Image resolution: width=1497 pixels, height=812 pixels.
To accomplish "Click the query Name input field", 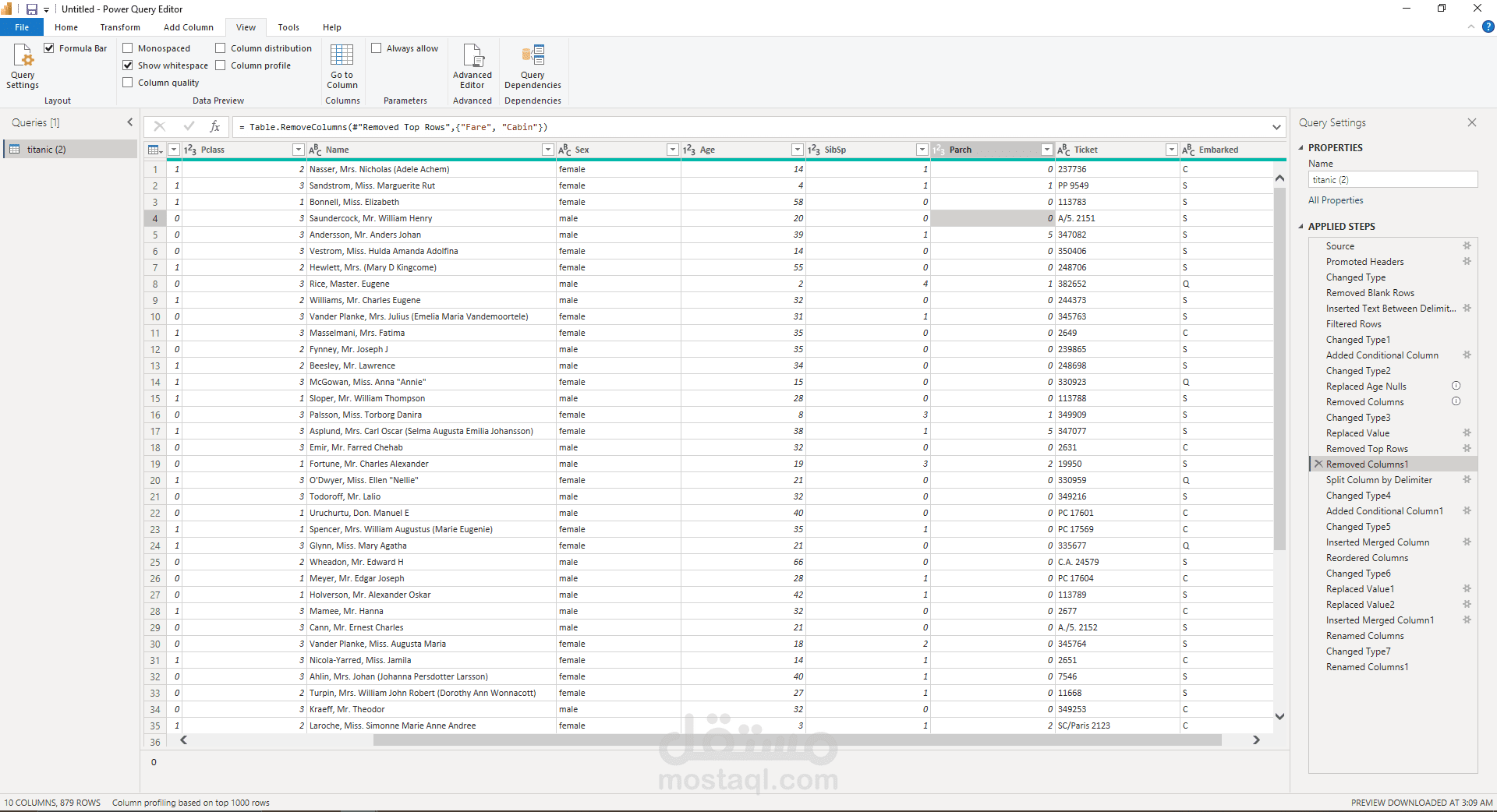I will coord(1393,180).
